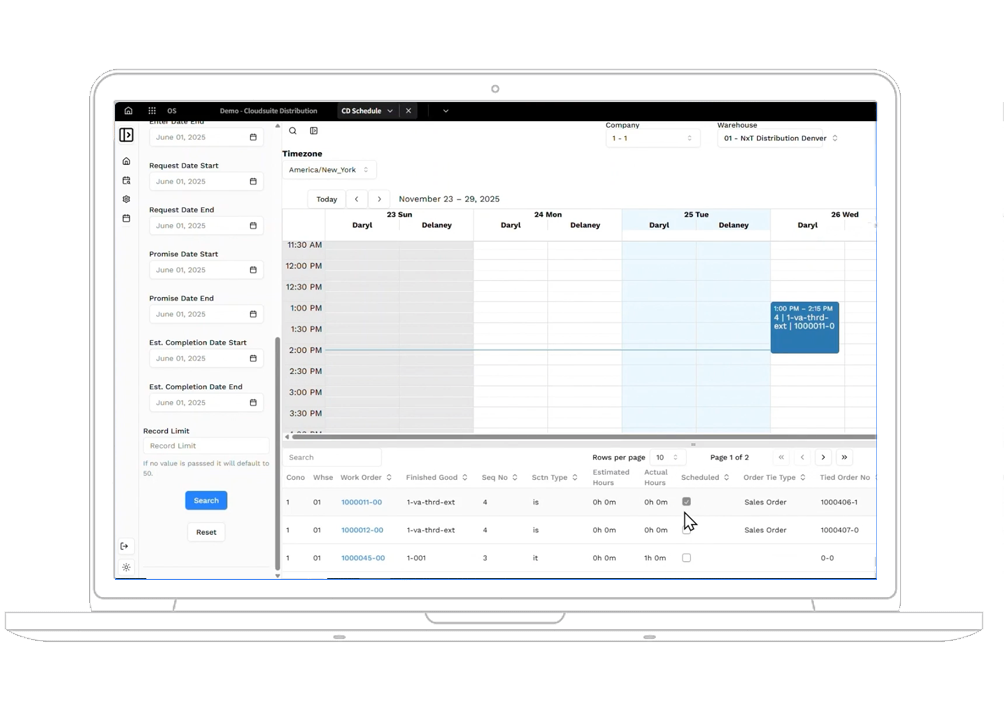Change the Rows per page dropdown
The width and height of the screenshot is (1004, 713).
[x=667, y=457]
